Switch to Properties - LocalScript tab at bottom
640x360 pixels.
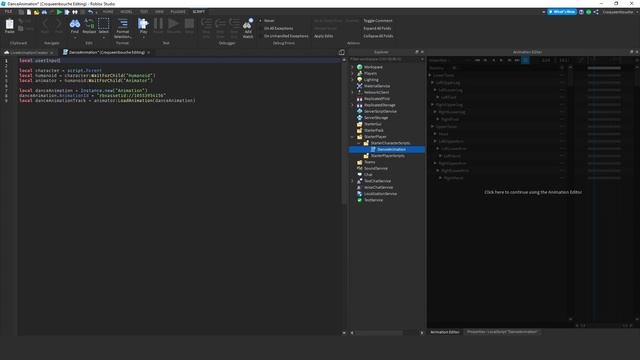(502, 332)
